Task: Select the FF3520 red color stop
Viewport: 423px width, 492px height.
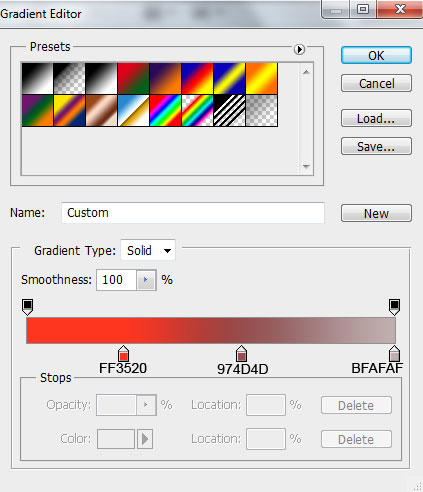Action: tap(123, 354)
